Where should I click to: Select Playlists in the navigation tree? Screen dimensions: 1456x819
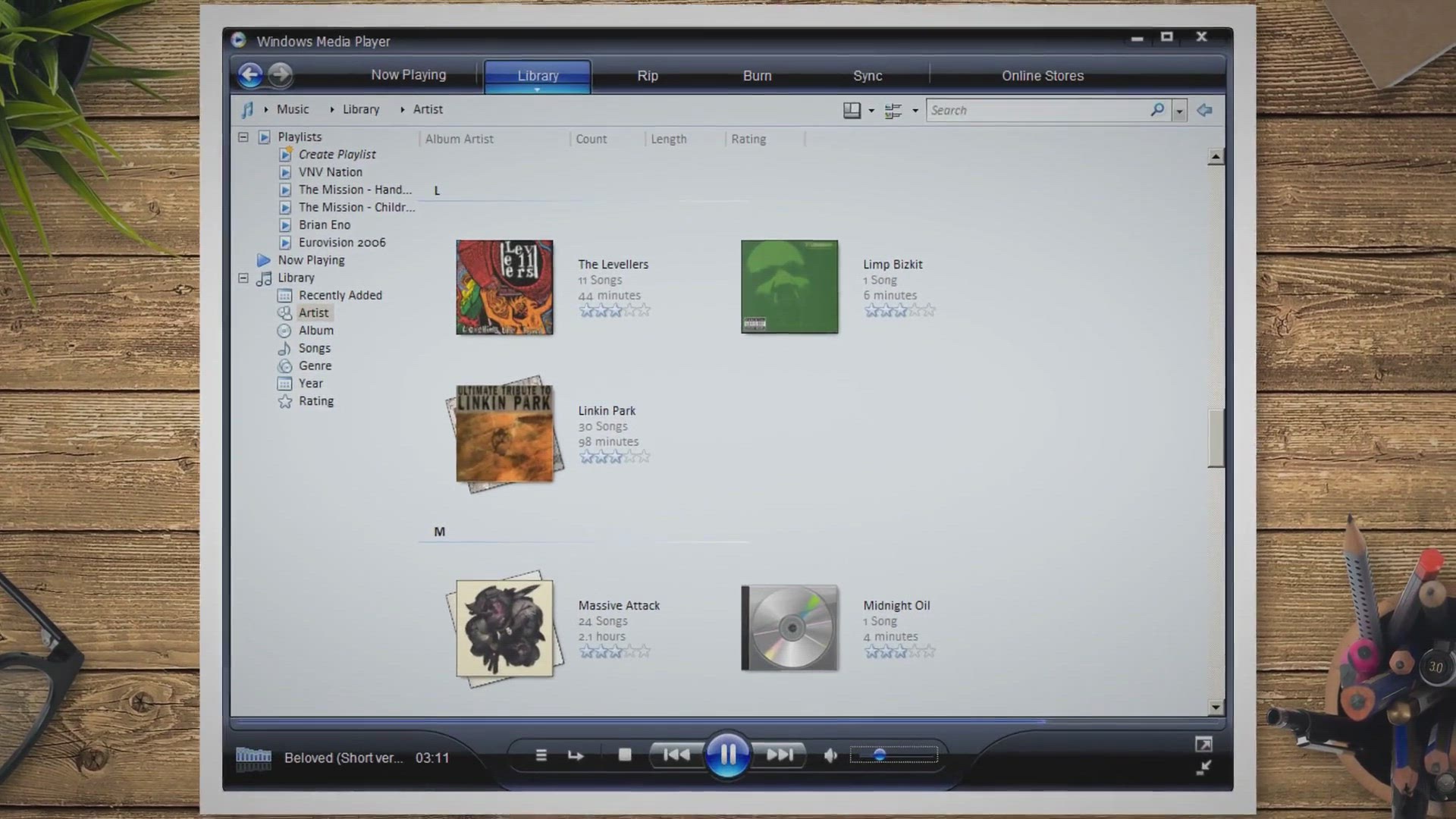pos(300,136)
